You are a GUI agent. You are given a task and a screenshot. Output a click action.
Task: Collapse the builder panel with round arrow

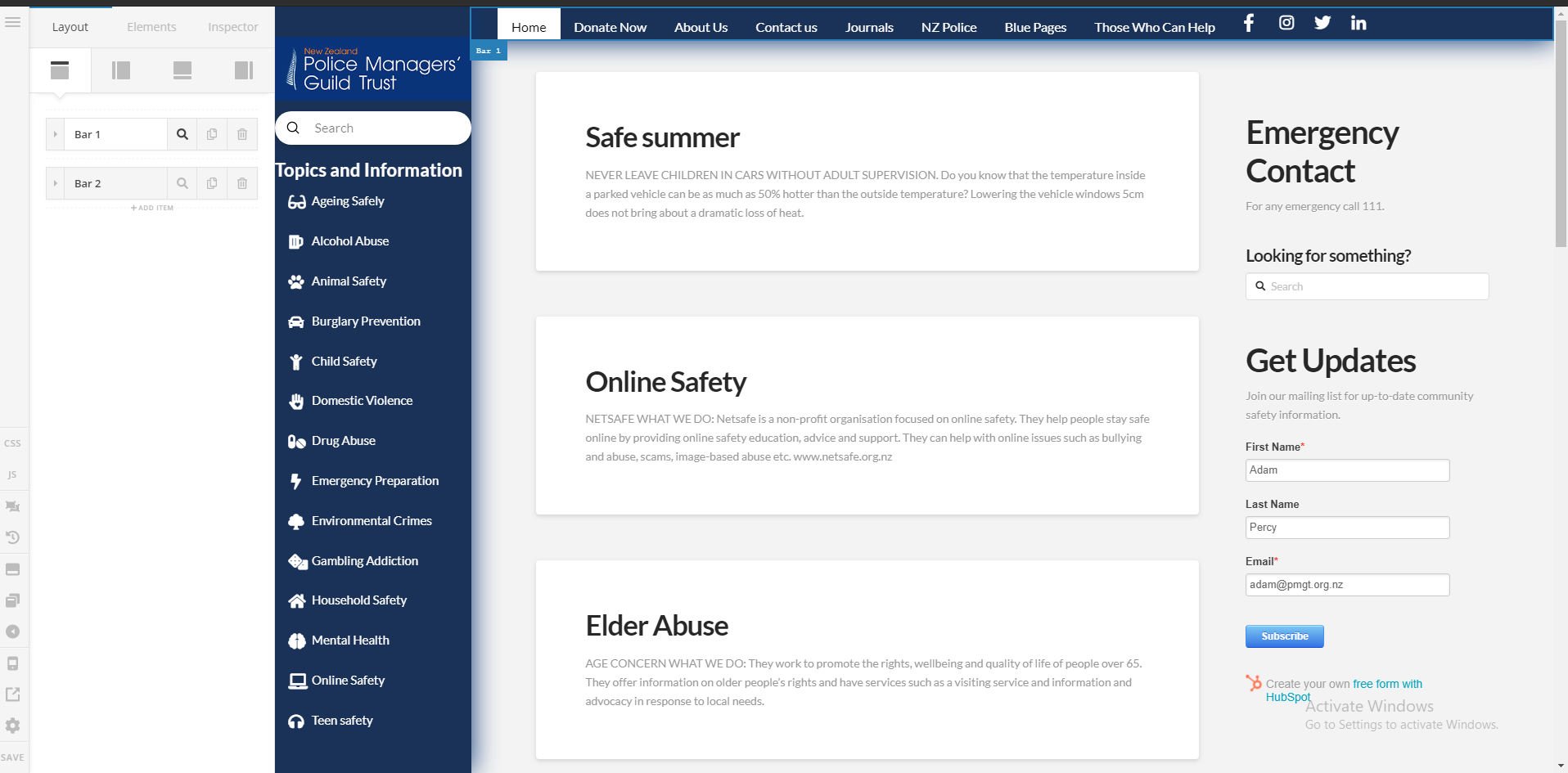[x=12, y=631]
